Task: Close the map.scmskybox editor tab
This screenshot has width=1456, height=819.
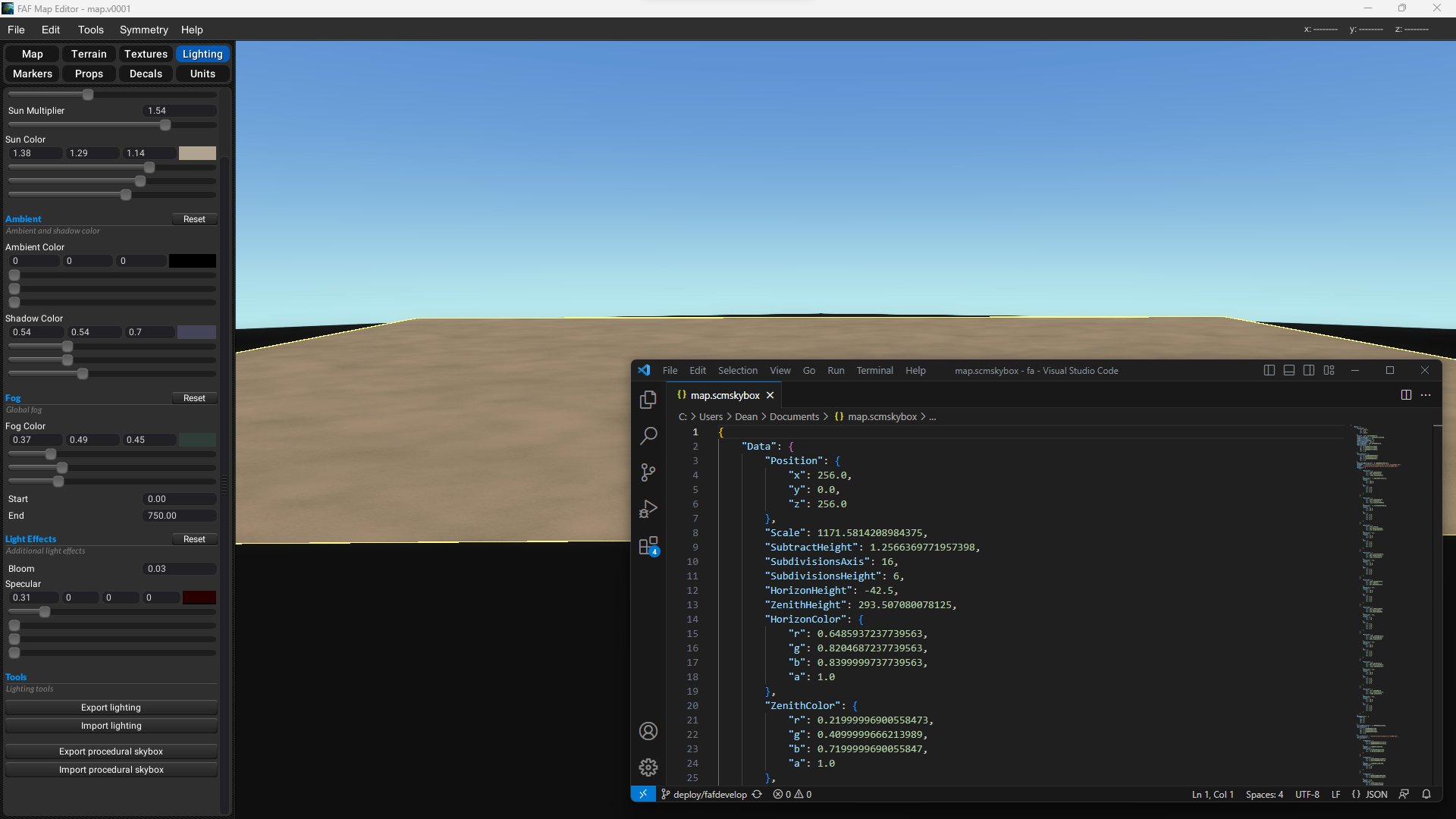Action: (x=770, y=395)
